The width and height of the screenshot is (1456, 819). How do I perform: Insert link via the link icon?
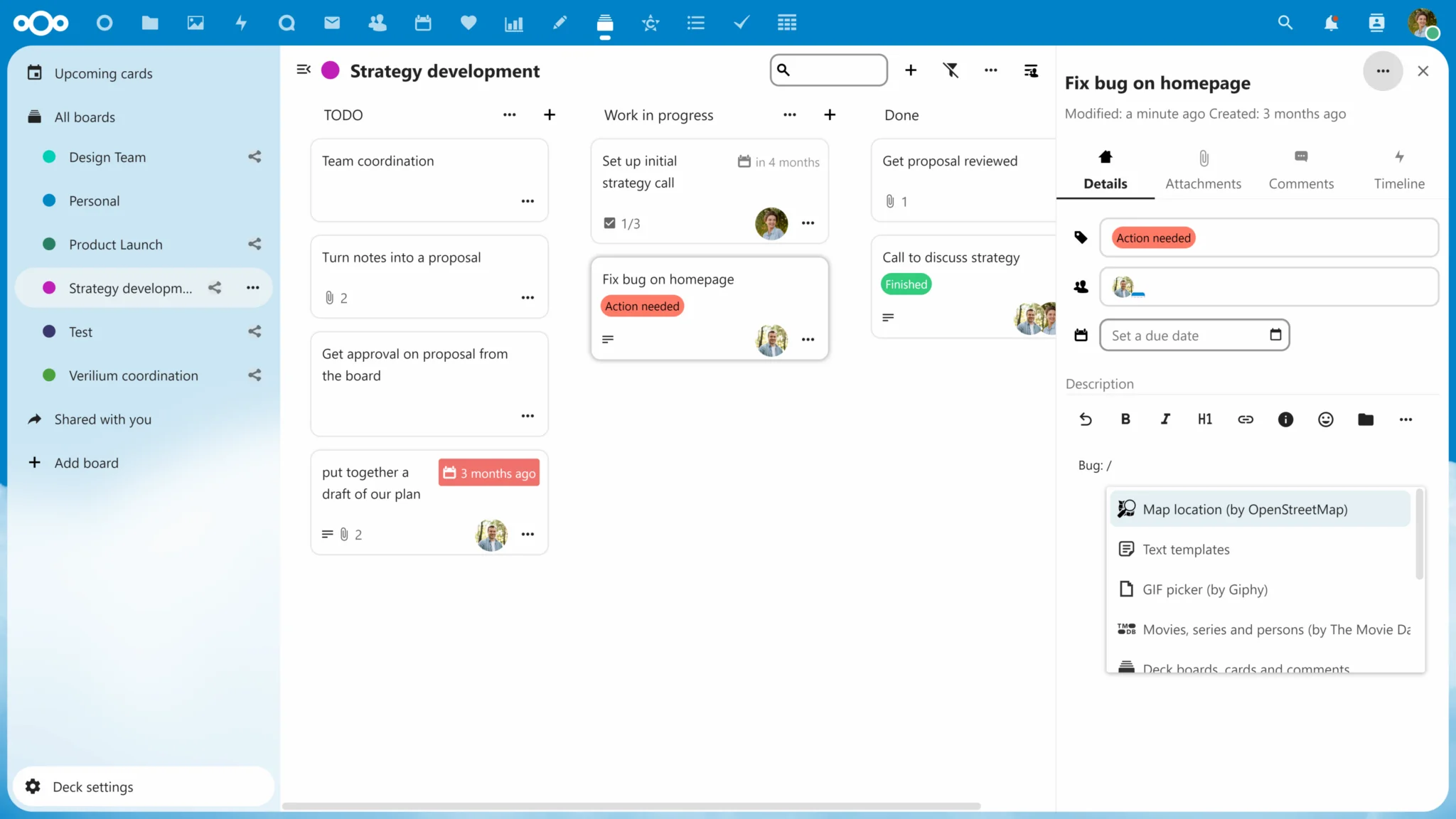1246,419
